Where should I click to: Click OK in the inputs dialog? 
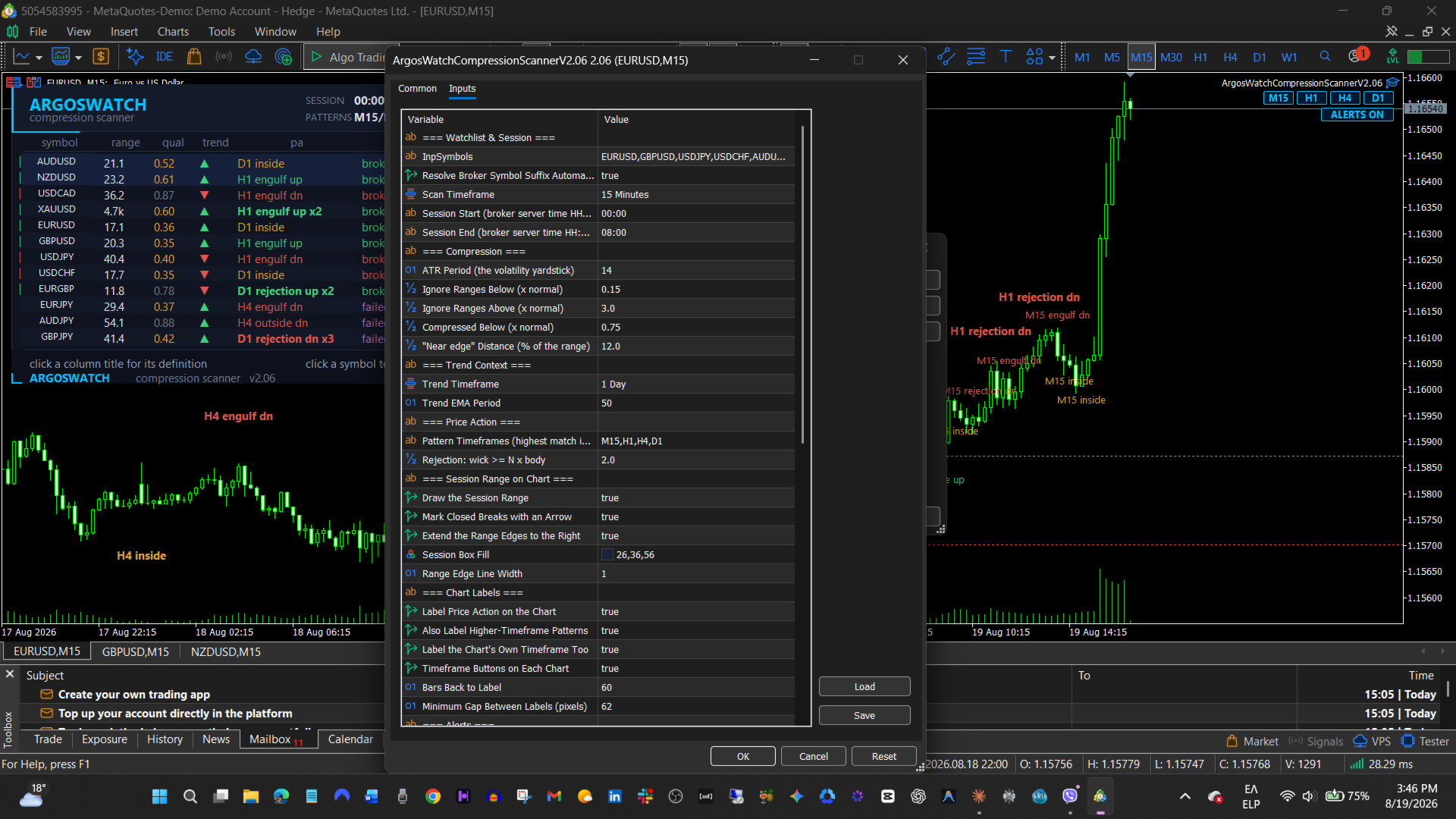tap(743, 756)
